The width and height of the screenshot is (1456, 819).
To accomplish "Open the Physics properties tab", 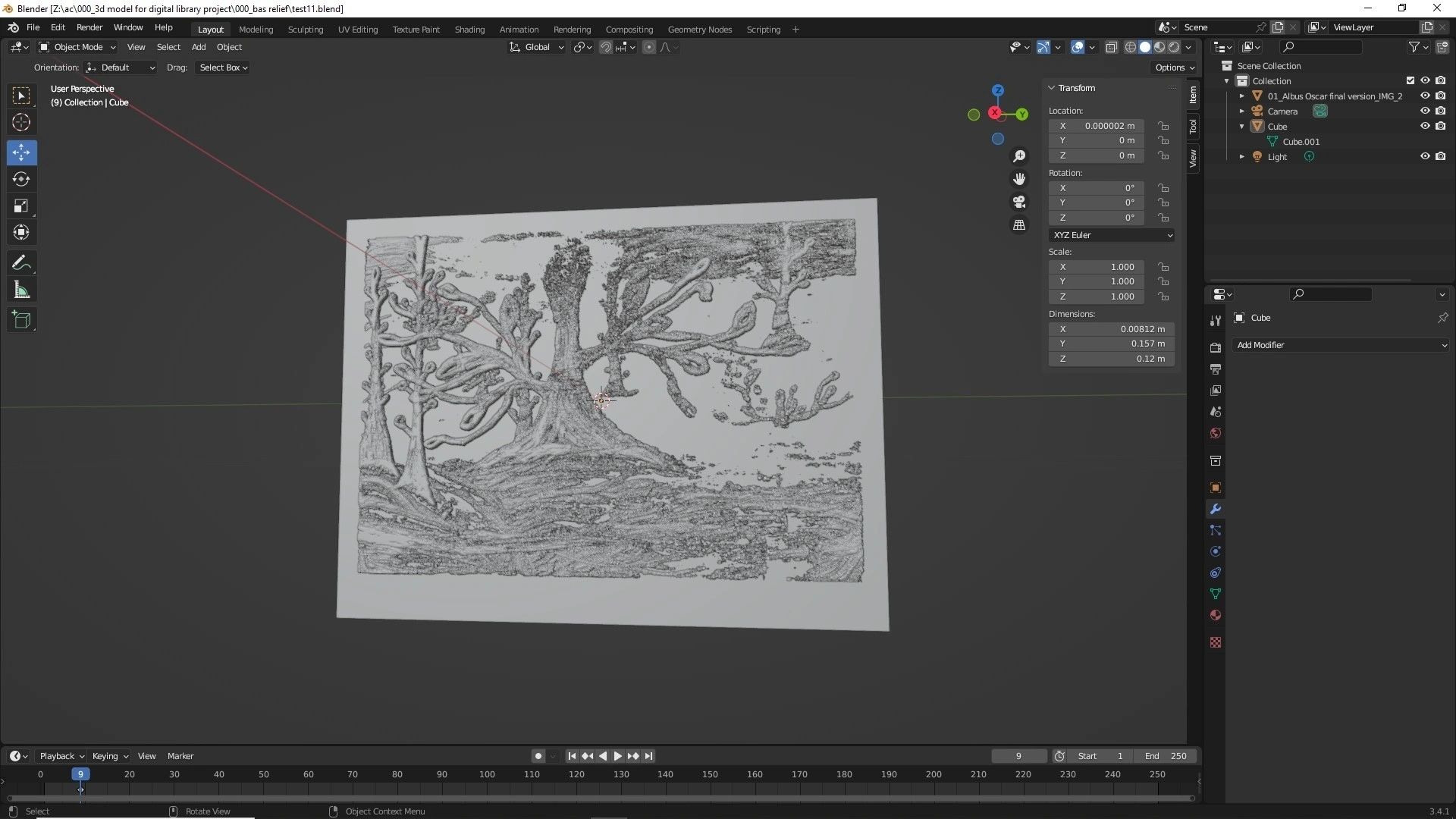I will (x=1216, y=551).
